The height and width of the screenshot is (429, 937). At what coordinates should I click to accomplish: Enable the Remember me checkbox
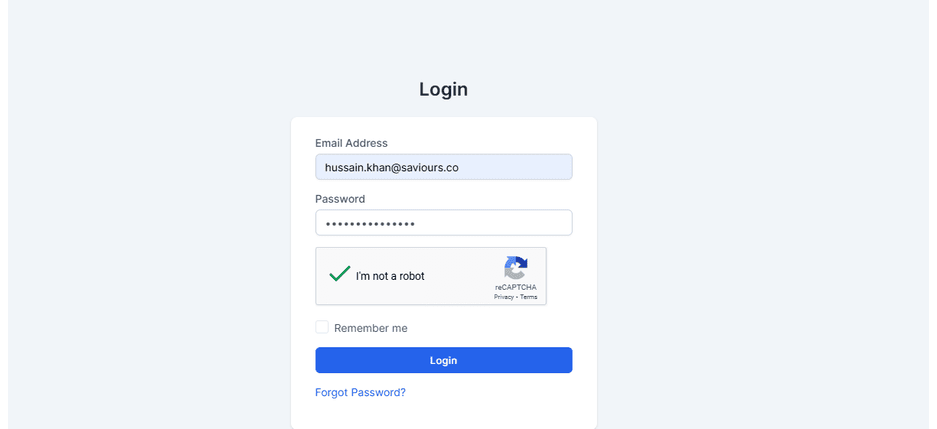coord(322,327)
